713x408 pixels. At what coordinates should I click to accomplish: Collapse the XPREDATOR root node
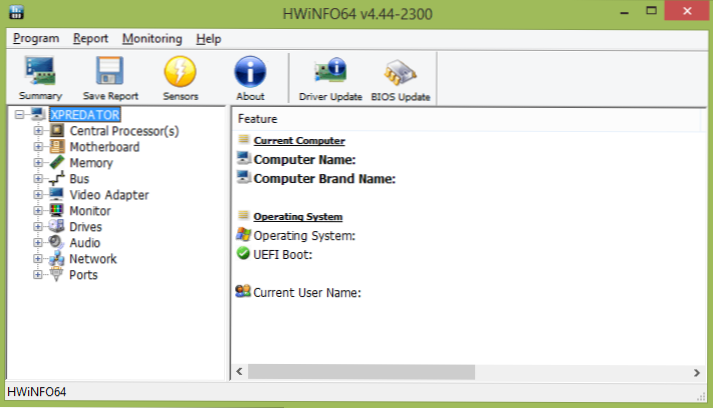pyautogui.click(x=19, y=114)
